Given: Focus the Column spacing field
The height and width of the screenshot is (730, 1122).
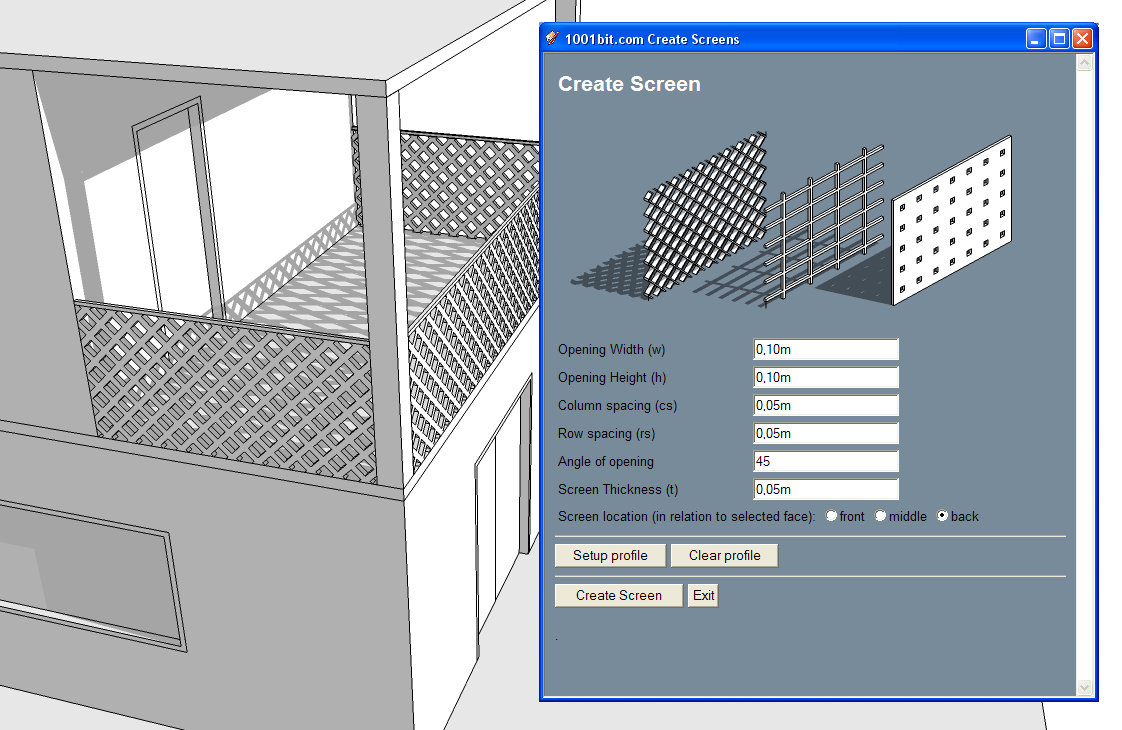Looking at the screenshot, I should coord(826,405).
